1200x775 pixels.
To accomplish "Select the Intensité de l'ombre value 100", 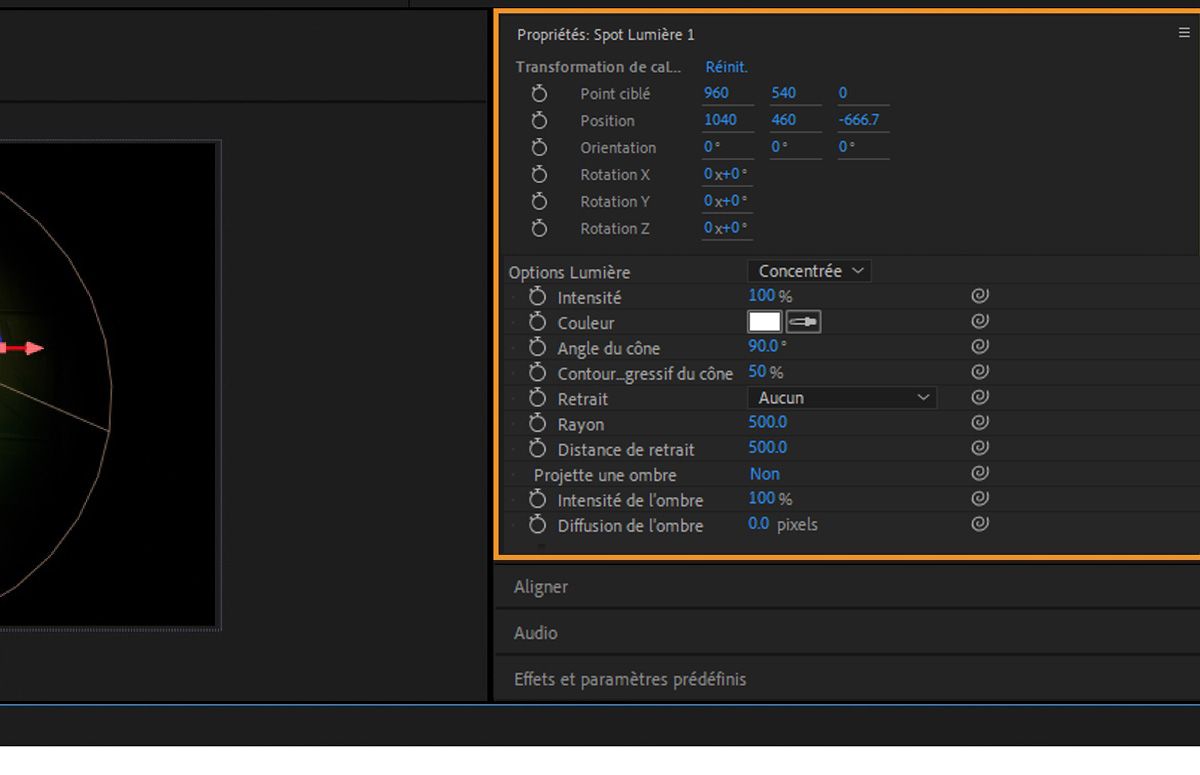I will pos(762,498).
